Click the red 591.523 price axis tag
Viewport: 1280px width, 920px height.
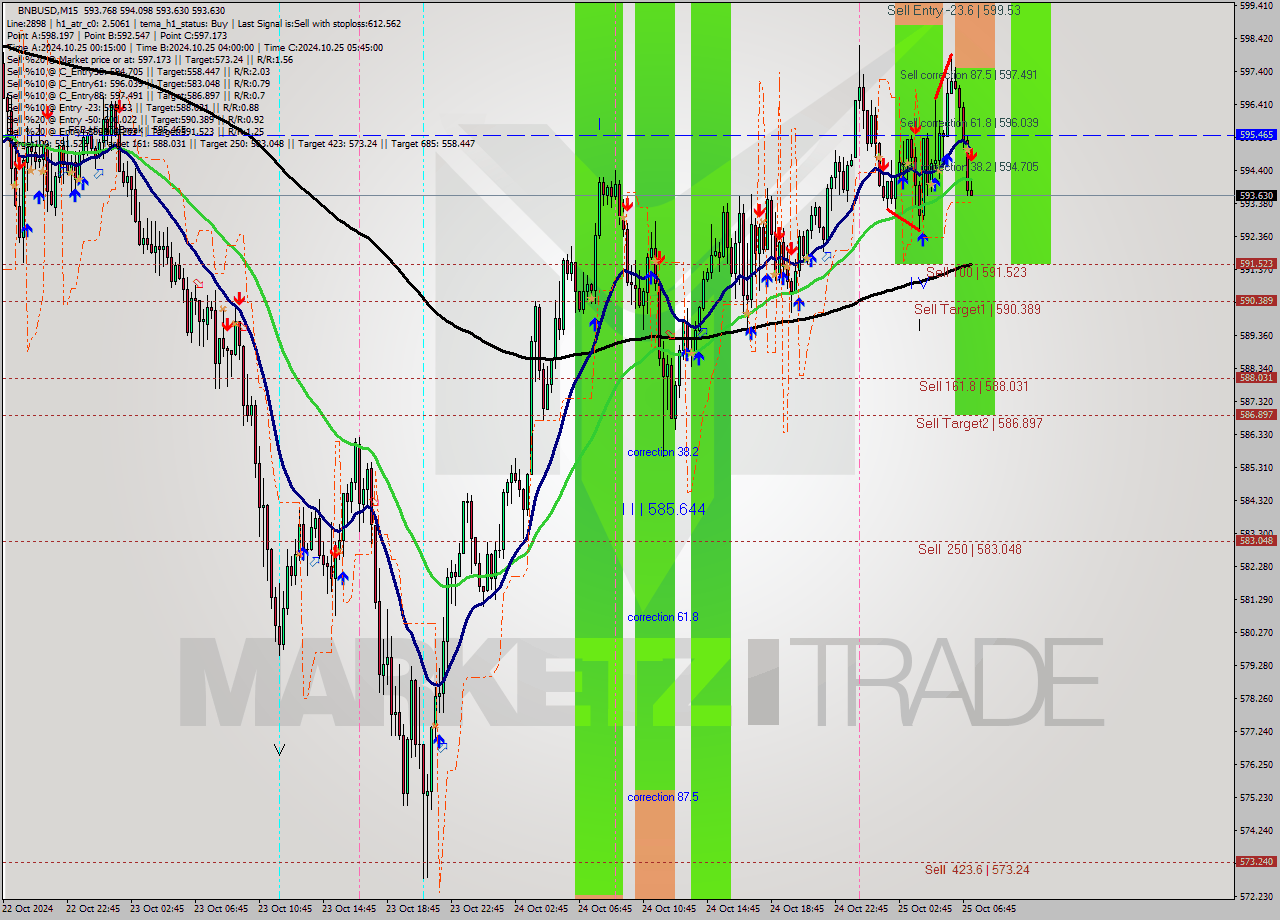[x=1256, y=264]
